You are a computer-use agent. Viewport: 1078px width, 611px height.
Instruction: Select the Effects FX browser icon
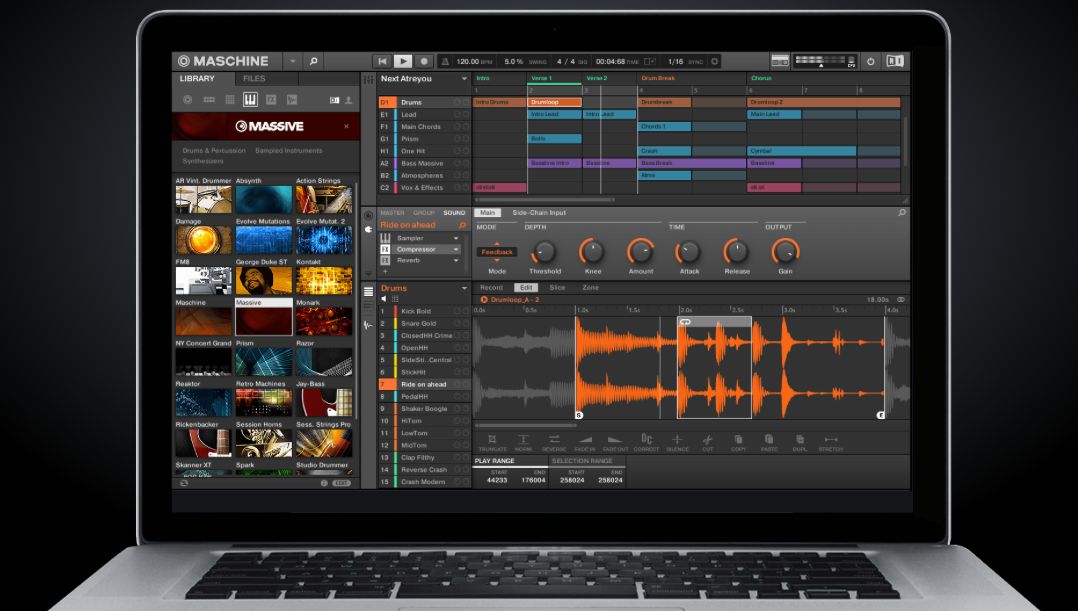tap(271, 100)
